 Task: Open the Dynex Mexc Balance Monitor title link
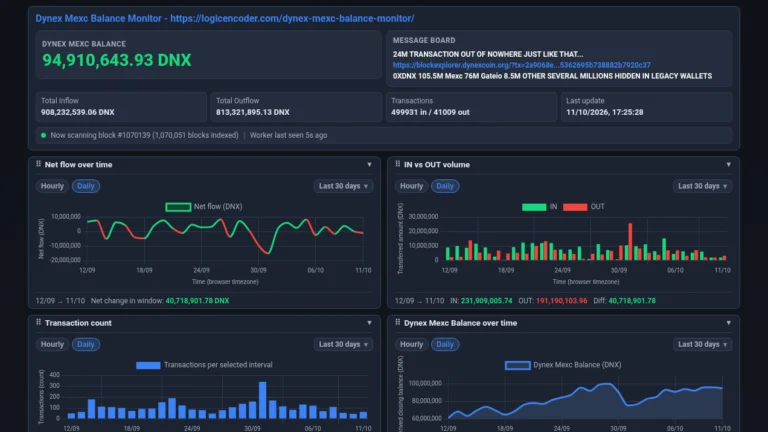coord(224,19)
